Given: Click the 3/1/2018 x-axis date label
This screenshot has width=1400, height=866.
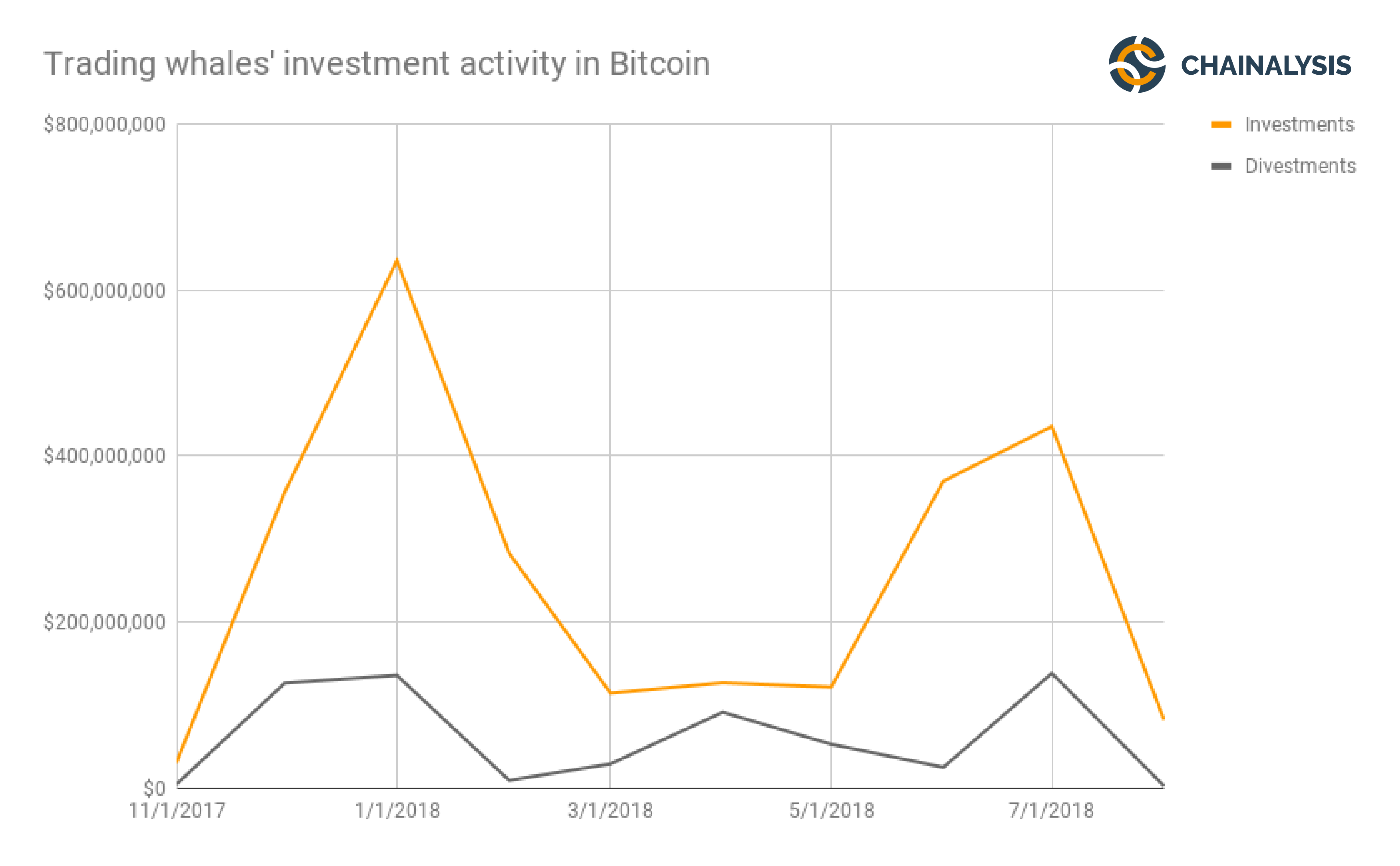Looking at the screenshot, I should (x=610, y=811).
